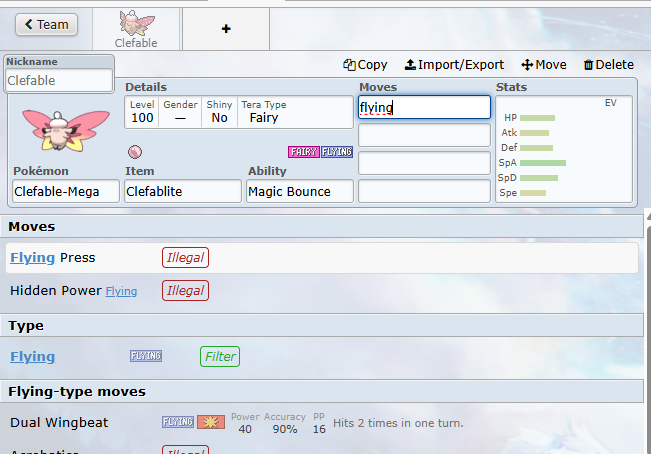Focus the first move field containing flying
This screenshot has width=651, height=454.
[424, 107]
